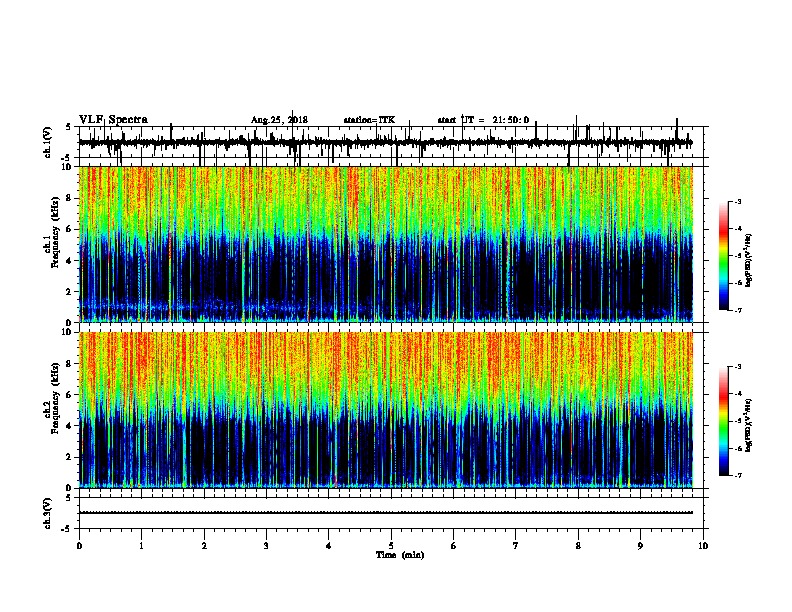The image size is (792, 612).
Task: Click the "ch.1(V)" waveform axis label
Action: (48, 142)
